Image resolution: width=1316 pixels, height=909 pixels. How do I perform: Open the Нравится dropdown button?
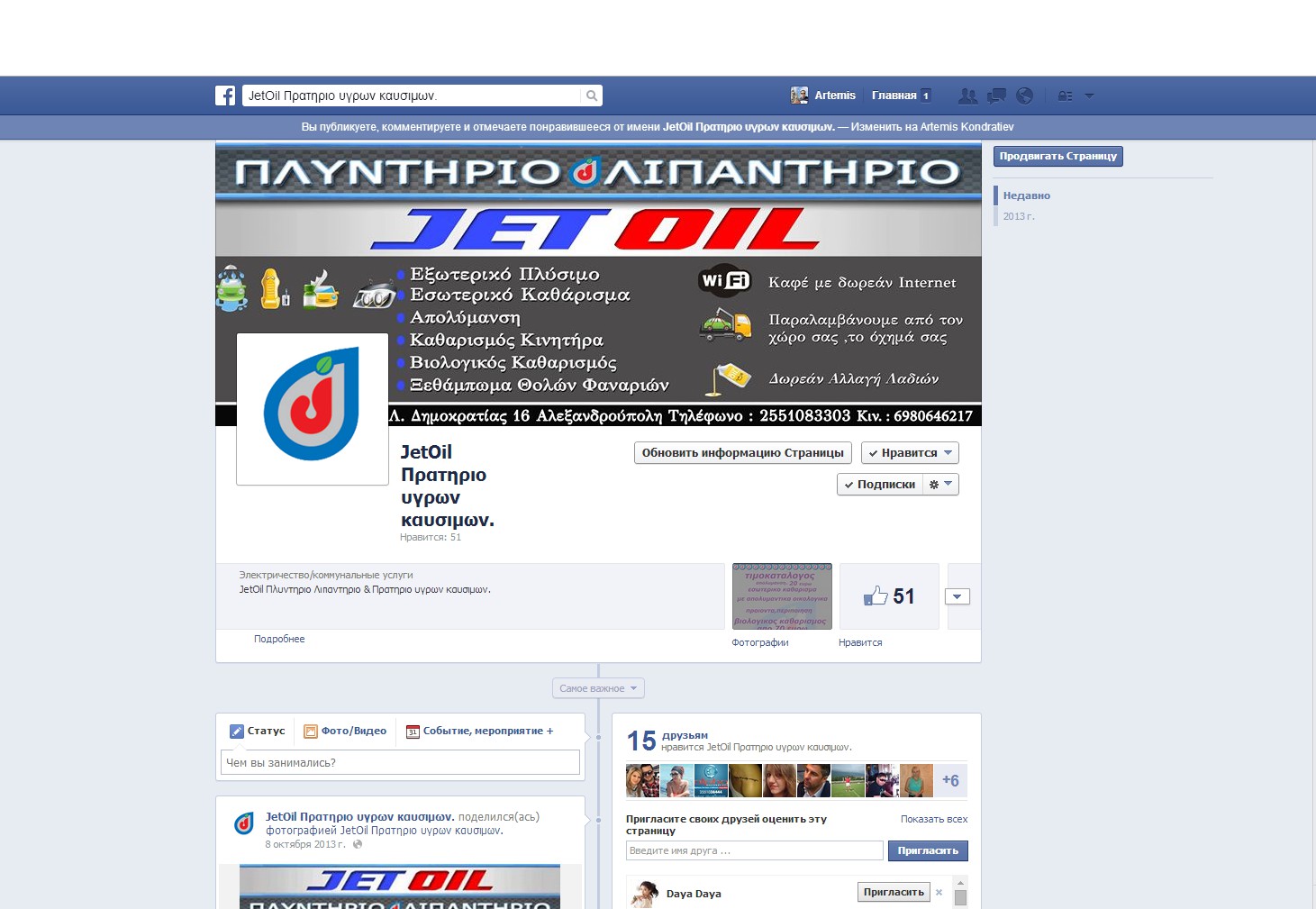coord(910,453)
